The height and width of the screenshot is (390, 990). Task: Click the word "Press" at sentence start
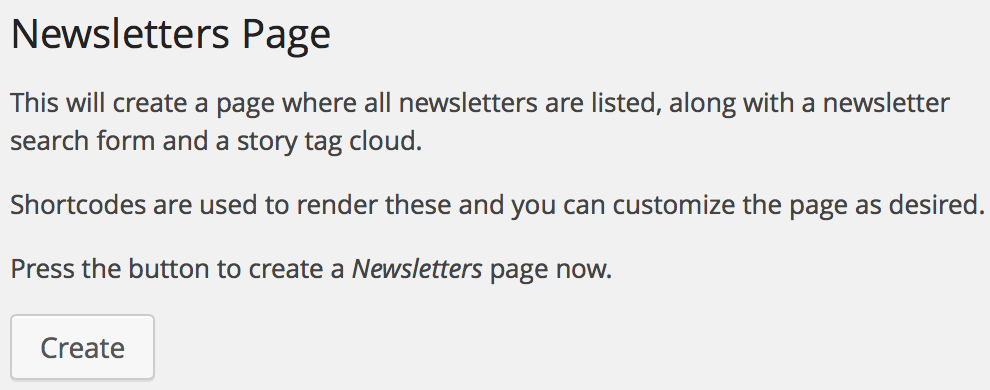click(42, 269)
